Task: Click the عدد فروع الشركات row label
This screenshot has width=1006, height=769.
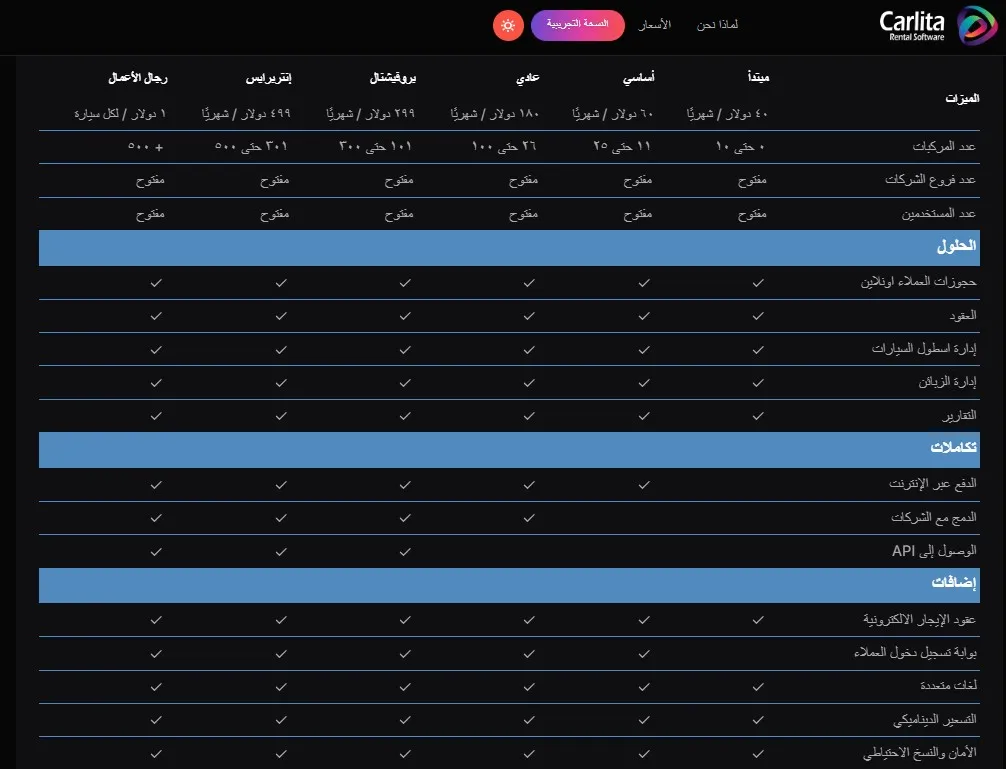Action: pyautogui.click(x=930, y=180)
